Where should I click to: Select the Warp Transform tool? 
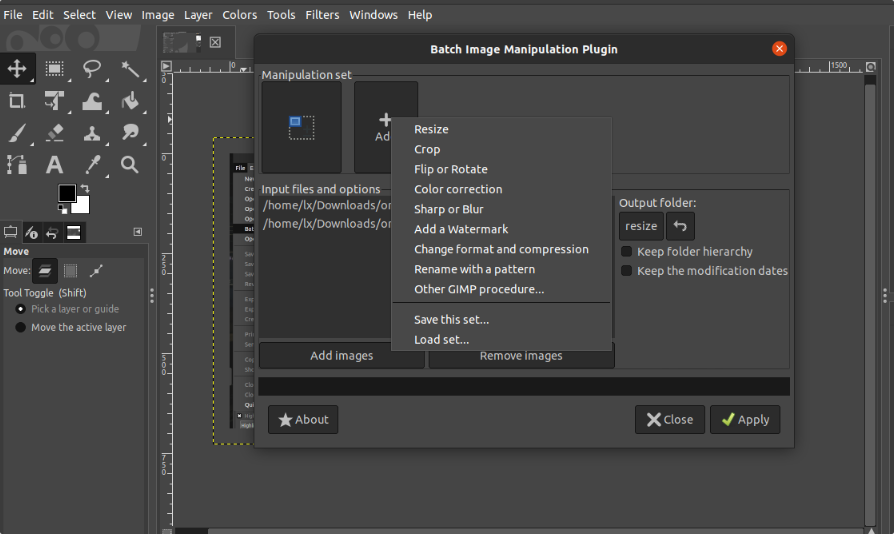coord(92,101)
